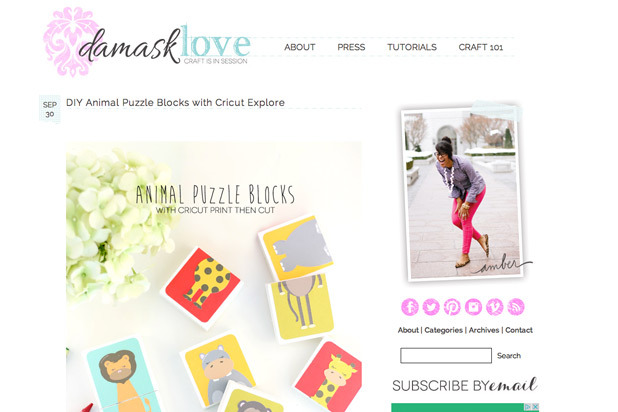618x412 pixels.
Task: Click the AdChoices icon on the ad
Action: tap(529, 407)
